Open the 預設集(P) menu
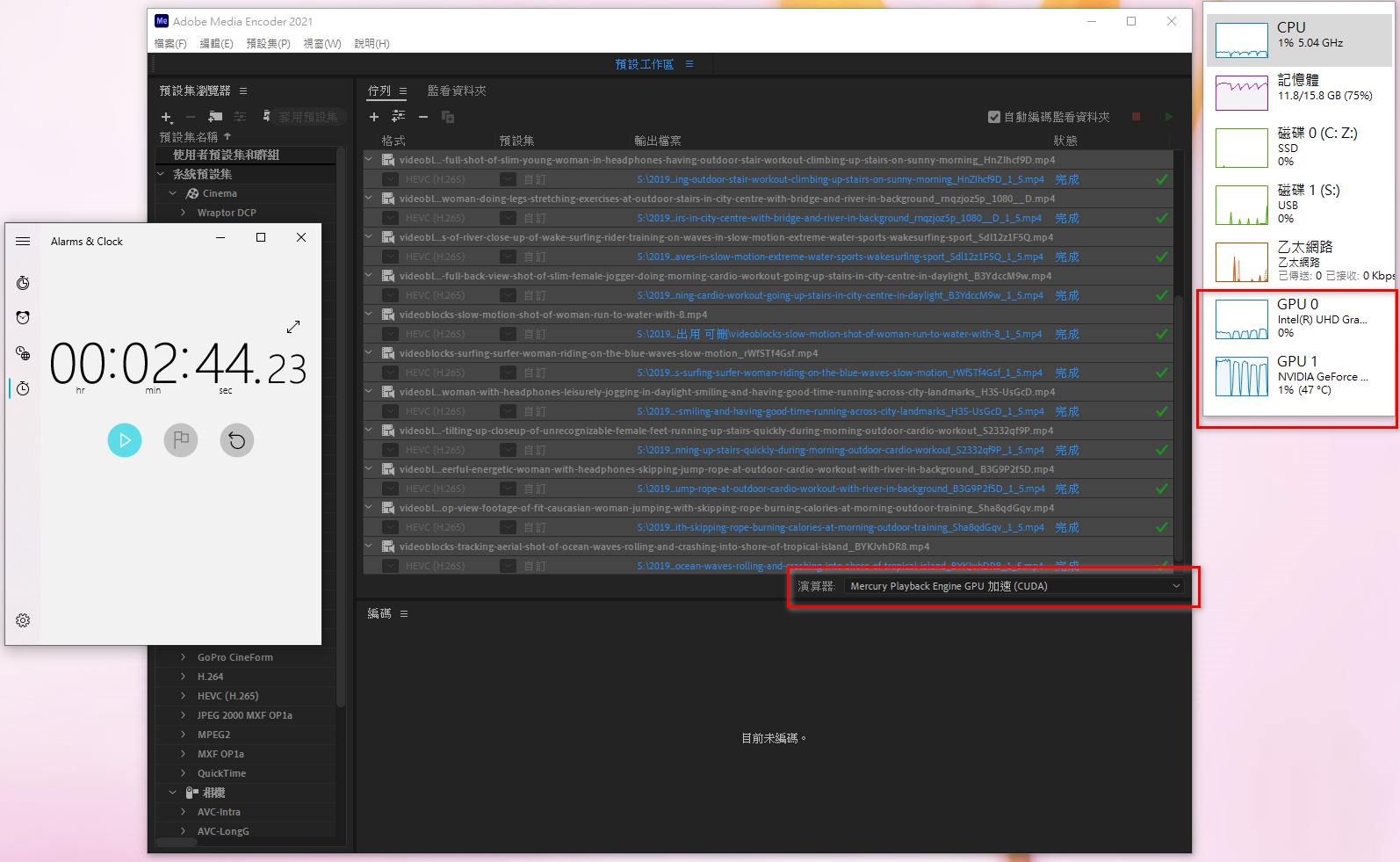Image resolution: width=1400 pixels, height=862 pixels. click(x=268, y=43)
